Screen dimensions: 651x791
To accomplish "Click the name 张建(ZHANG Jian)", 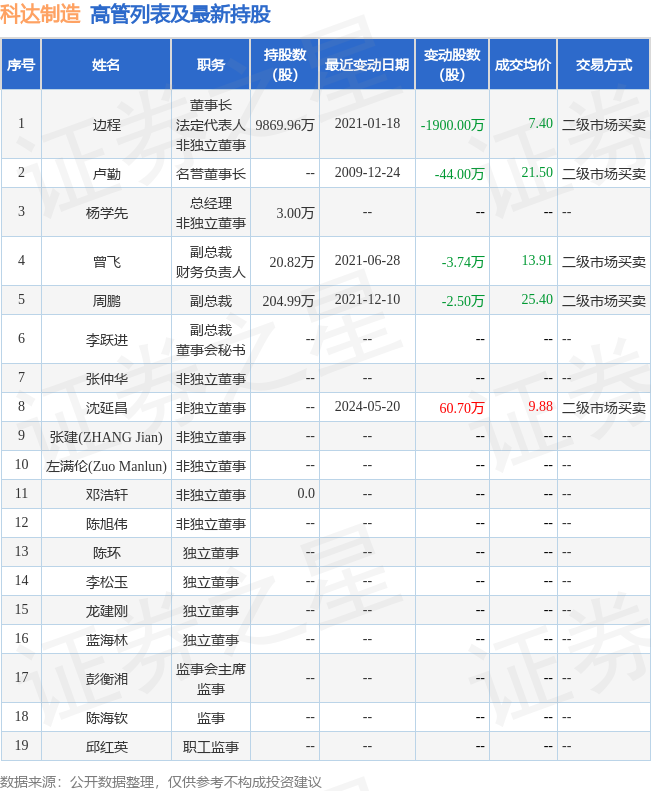I will 106,437.
